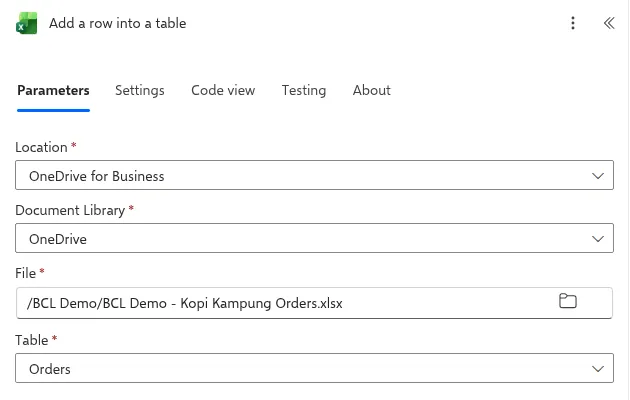Open the Testing tab

304,90
